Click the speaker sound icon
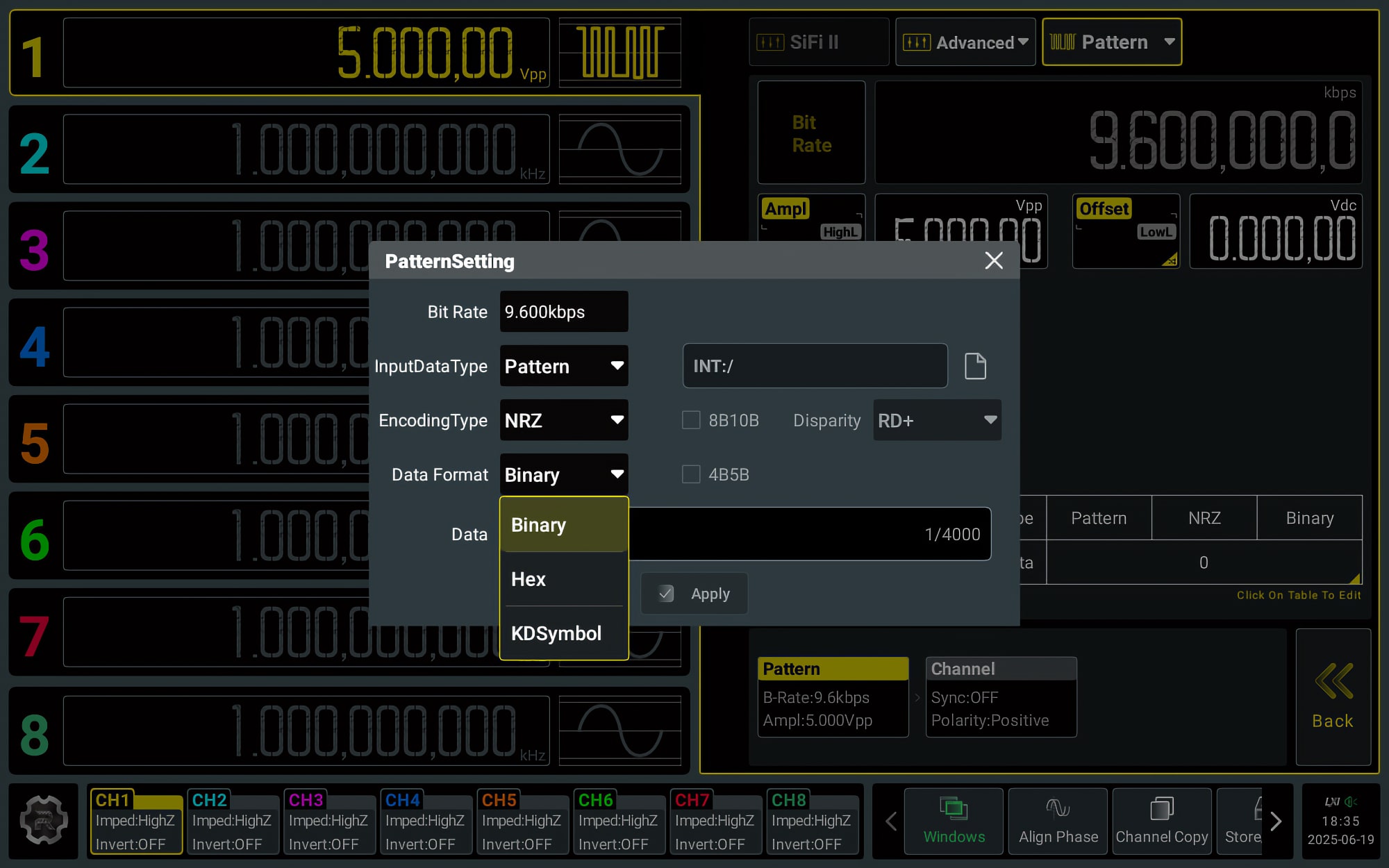1389x868 pixels. 1351,801
